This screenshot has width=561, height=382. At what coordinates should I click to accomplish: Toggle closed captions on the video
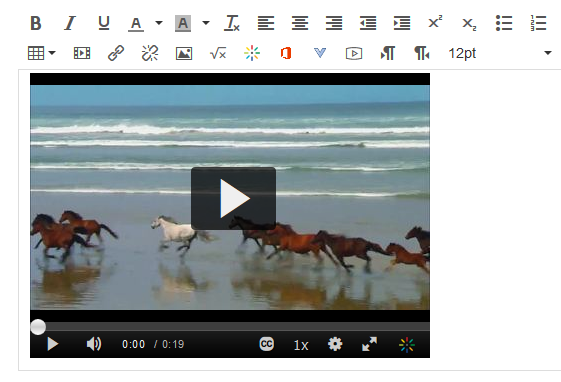pos(267,344)
